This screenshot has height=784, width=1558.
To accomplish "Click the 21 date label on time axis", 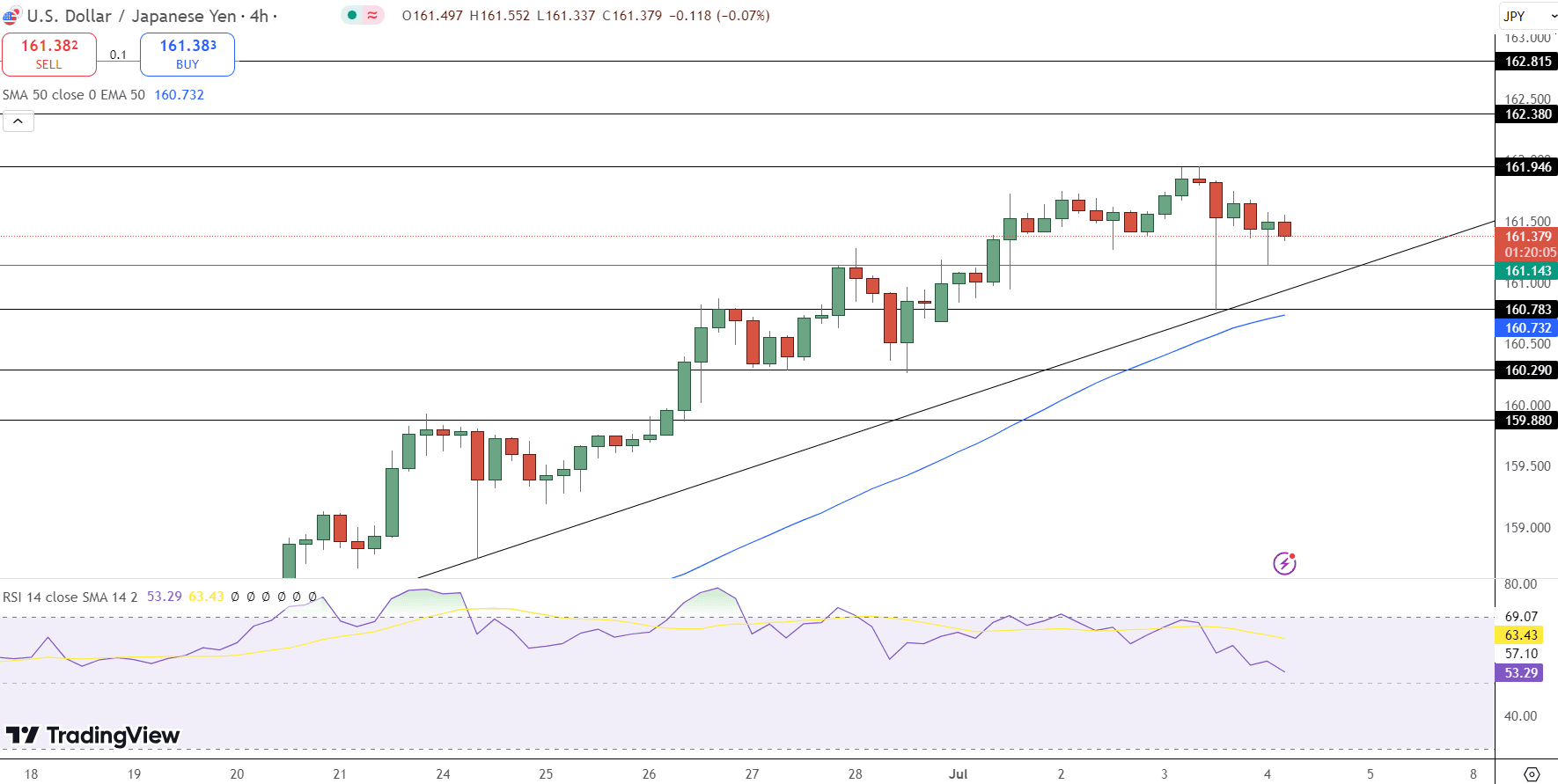I will pos(340,774).
